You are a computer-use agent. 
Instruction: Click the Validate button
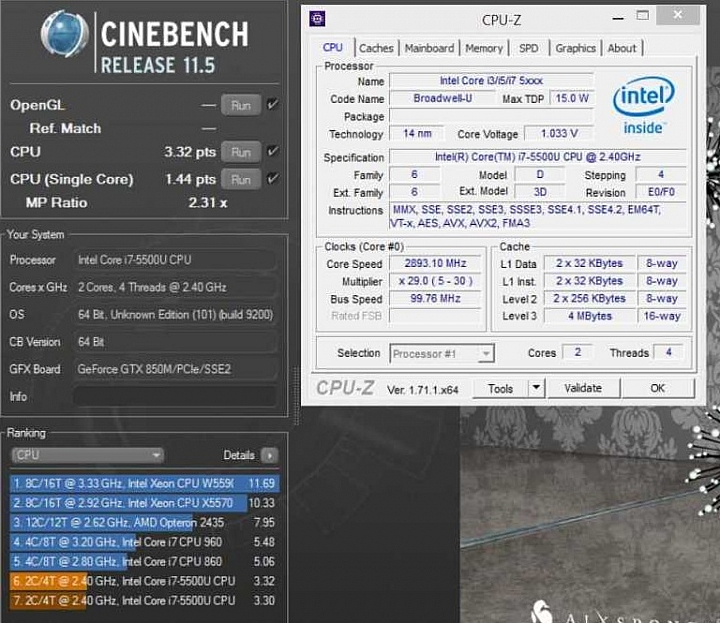[x=583, y=388]
